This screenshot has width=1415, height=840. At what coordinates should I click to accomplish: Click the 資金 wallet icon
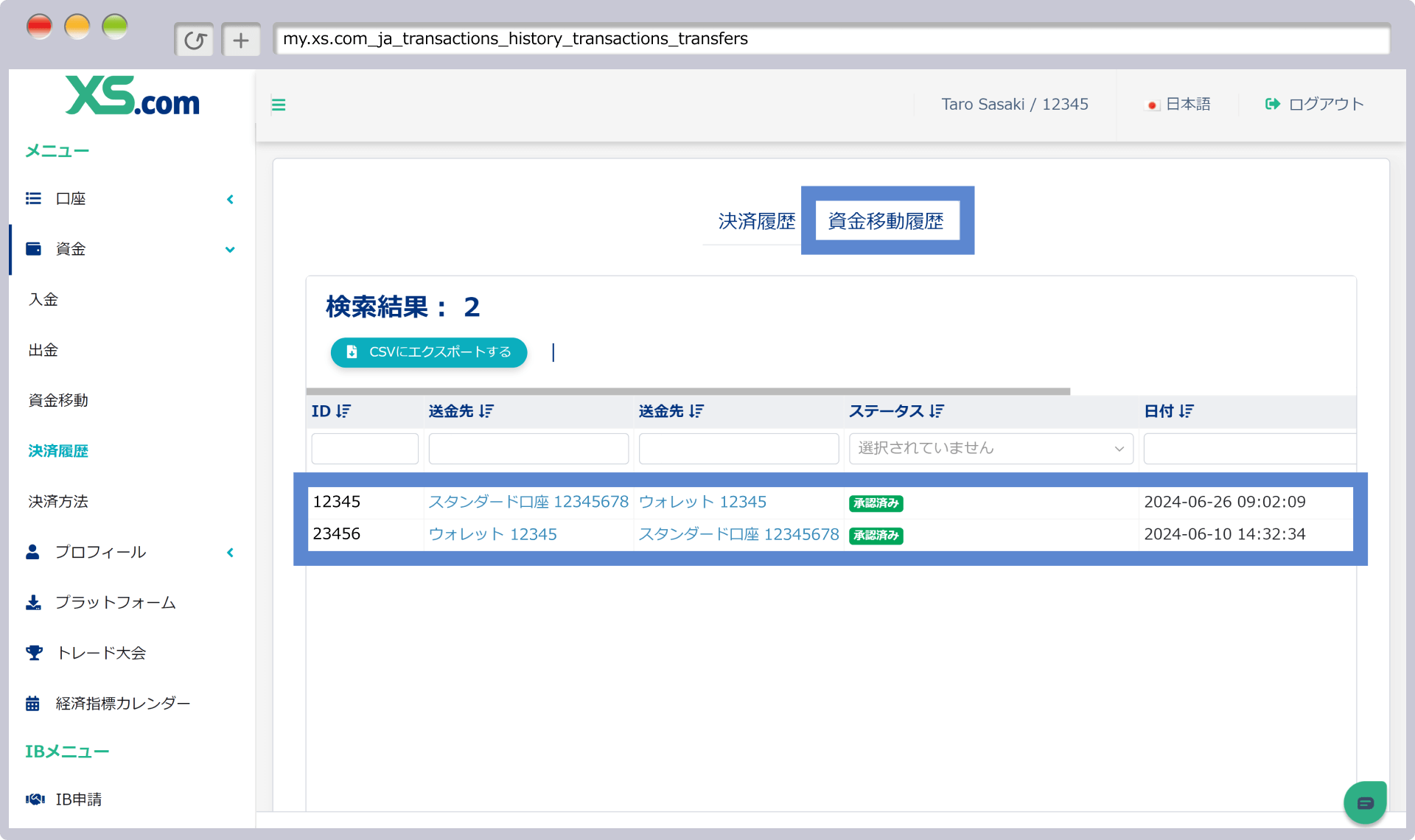pyautogui.click(x=33, y=249)
